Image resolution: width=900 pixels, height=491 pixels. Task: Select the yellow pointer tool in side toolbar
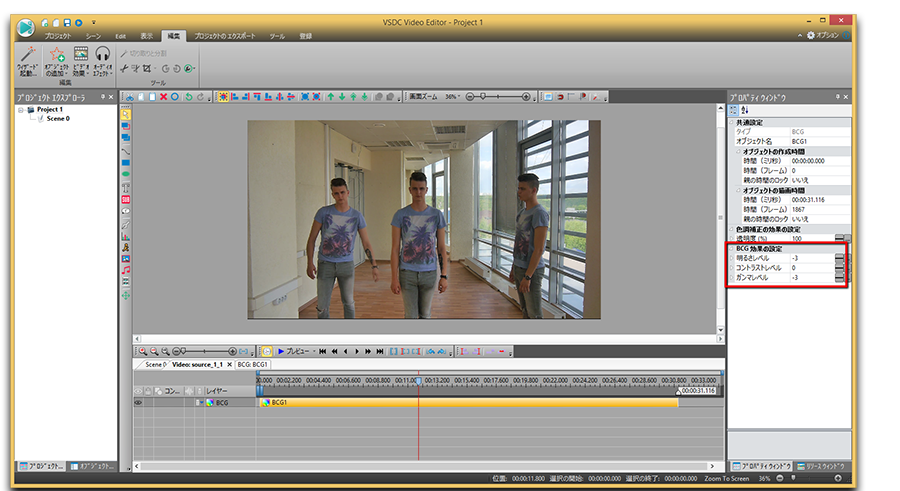coord(126,114)
